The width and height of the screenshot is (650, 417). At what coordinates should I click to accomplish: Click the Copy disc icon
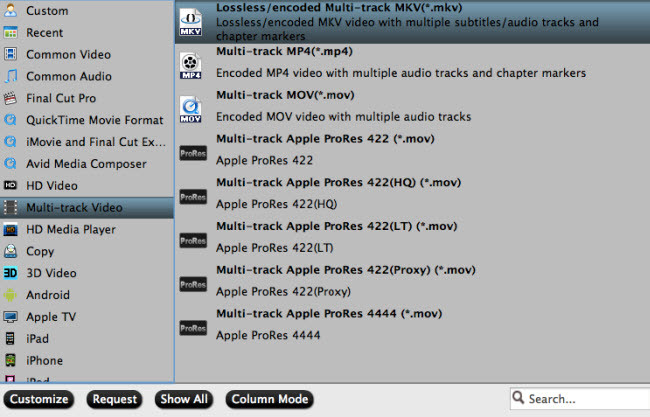pos(10,251)
